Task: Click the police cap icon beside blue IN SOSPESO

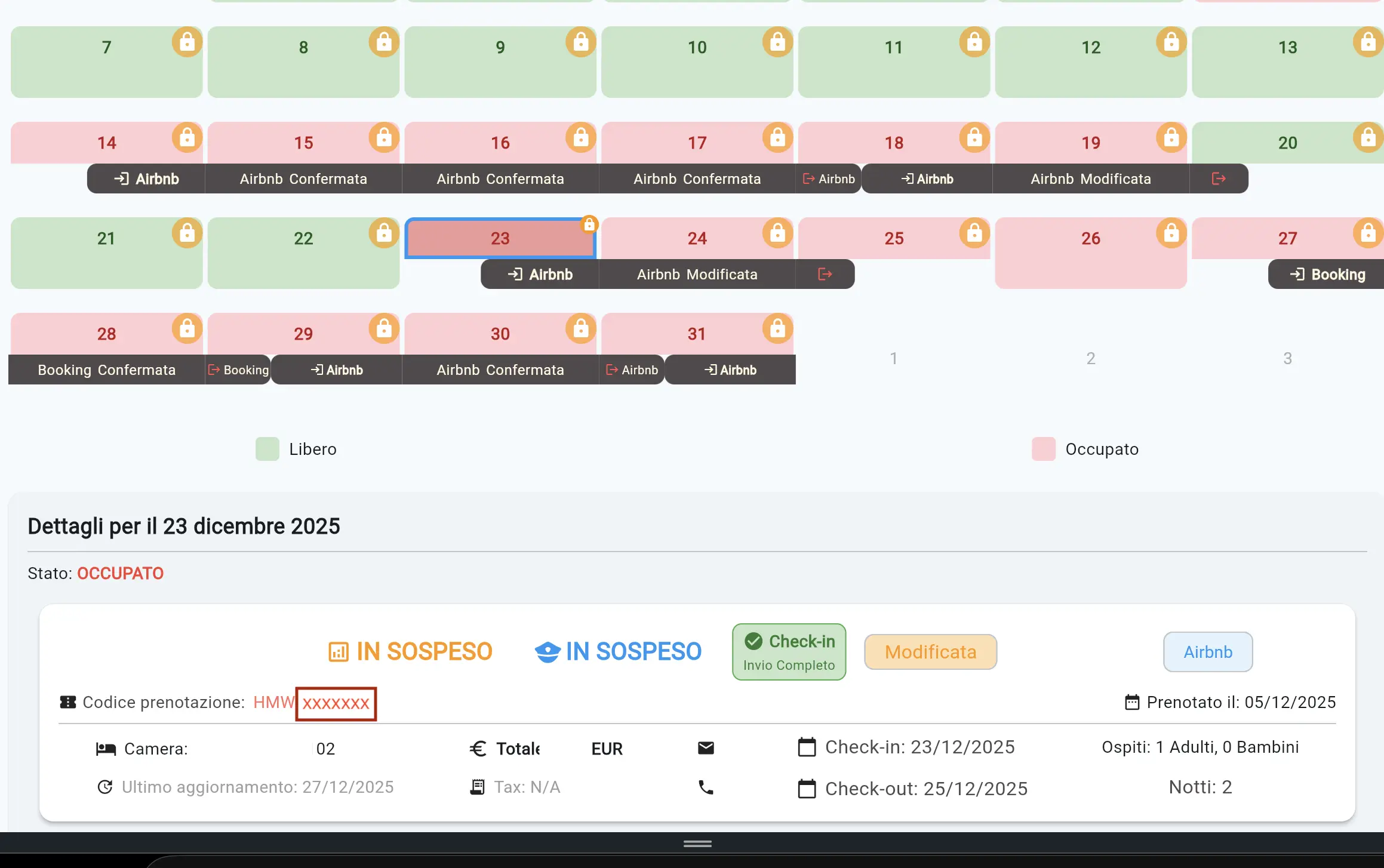Action: coord(548,652)
